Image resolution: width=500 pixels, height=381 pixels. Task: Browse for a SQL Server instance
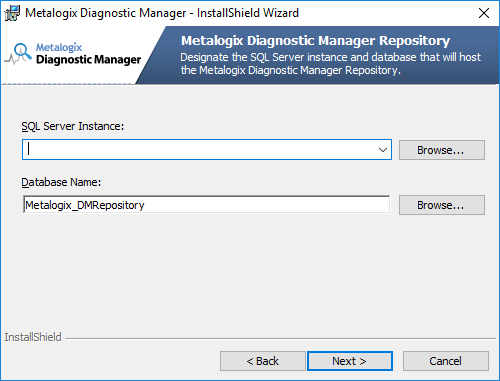tap(442, 150)
